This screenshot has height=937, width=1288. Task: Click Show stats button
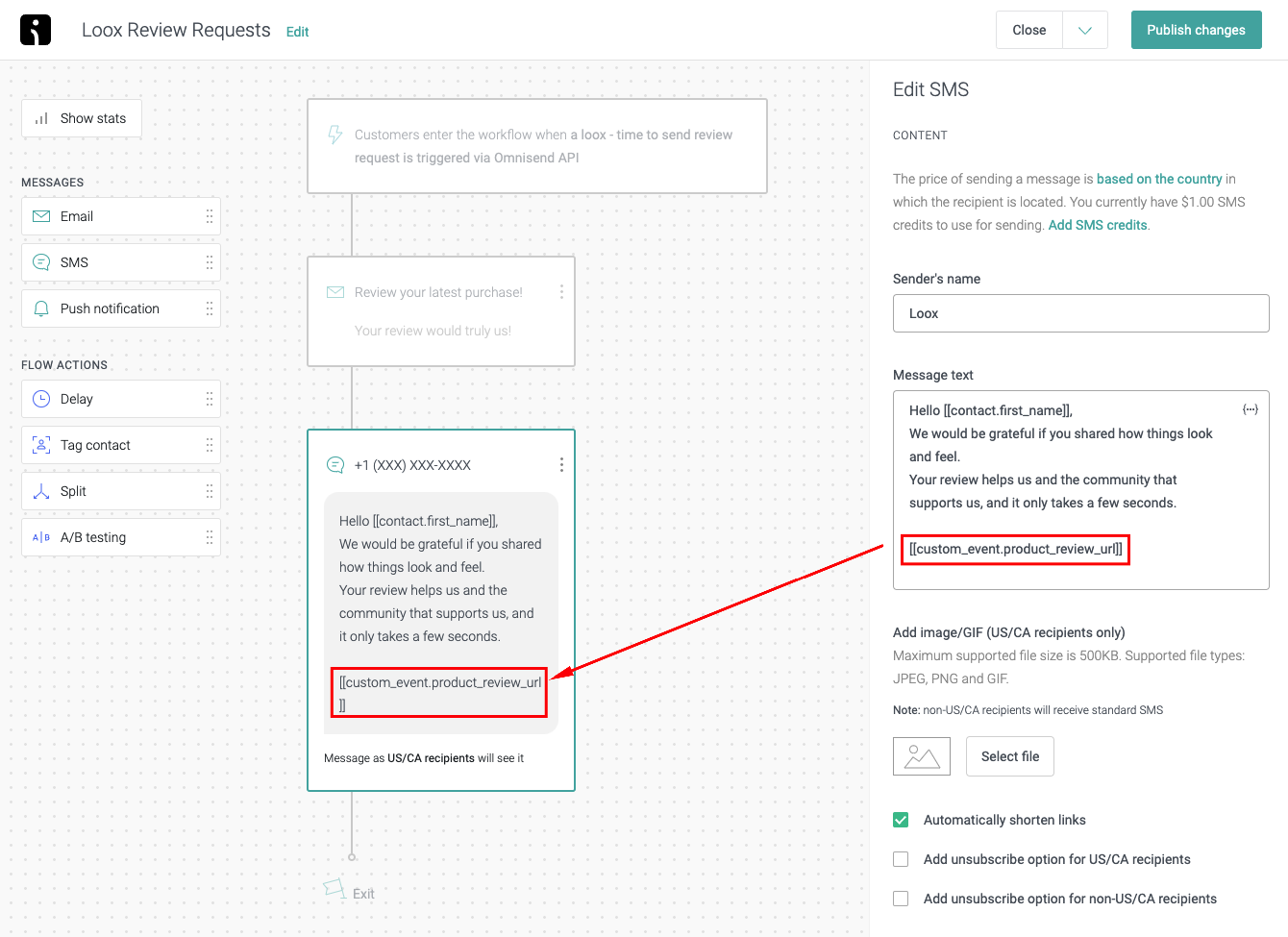(82, 118)
